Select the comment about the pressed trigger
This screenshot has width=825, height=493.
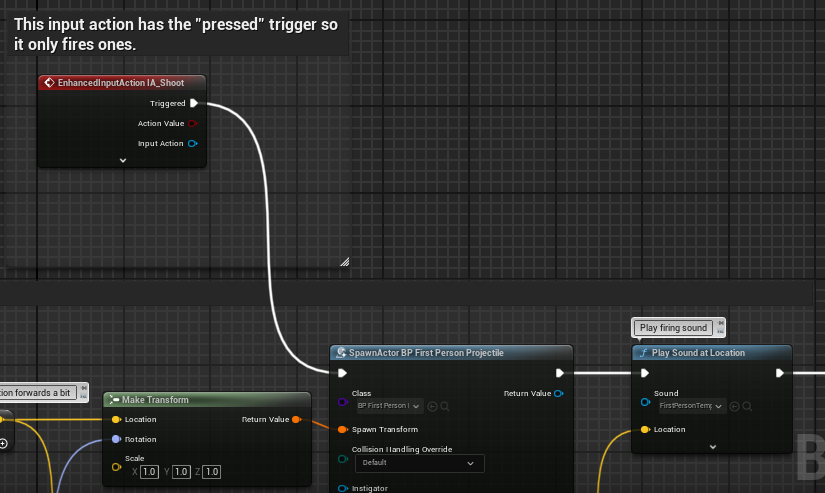(176, 34)
